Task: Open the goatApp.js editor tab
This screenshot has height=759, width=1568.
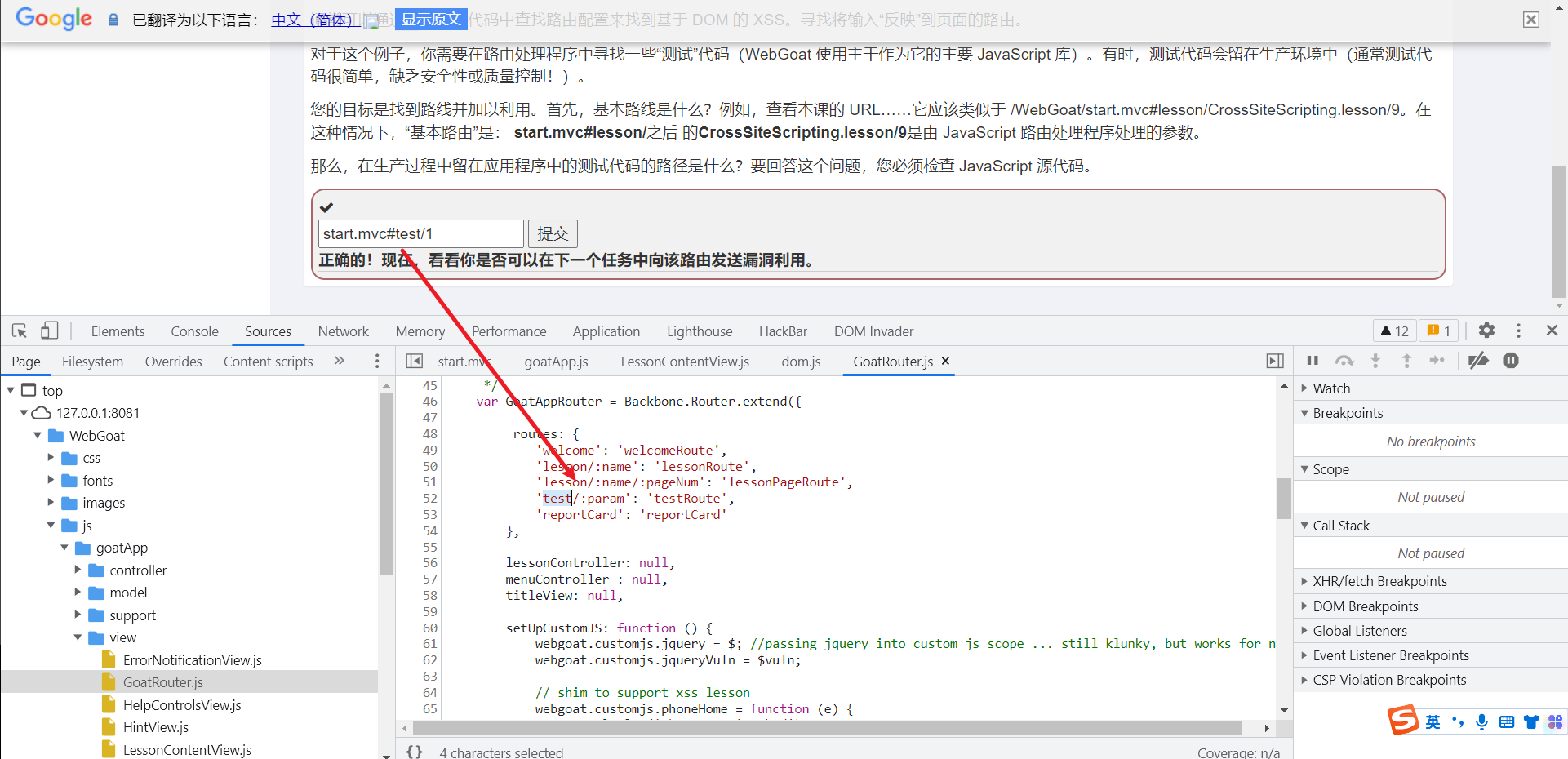Action: [556, 362]
